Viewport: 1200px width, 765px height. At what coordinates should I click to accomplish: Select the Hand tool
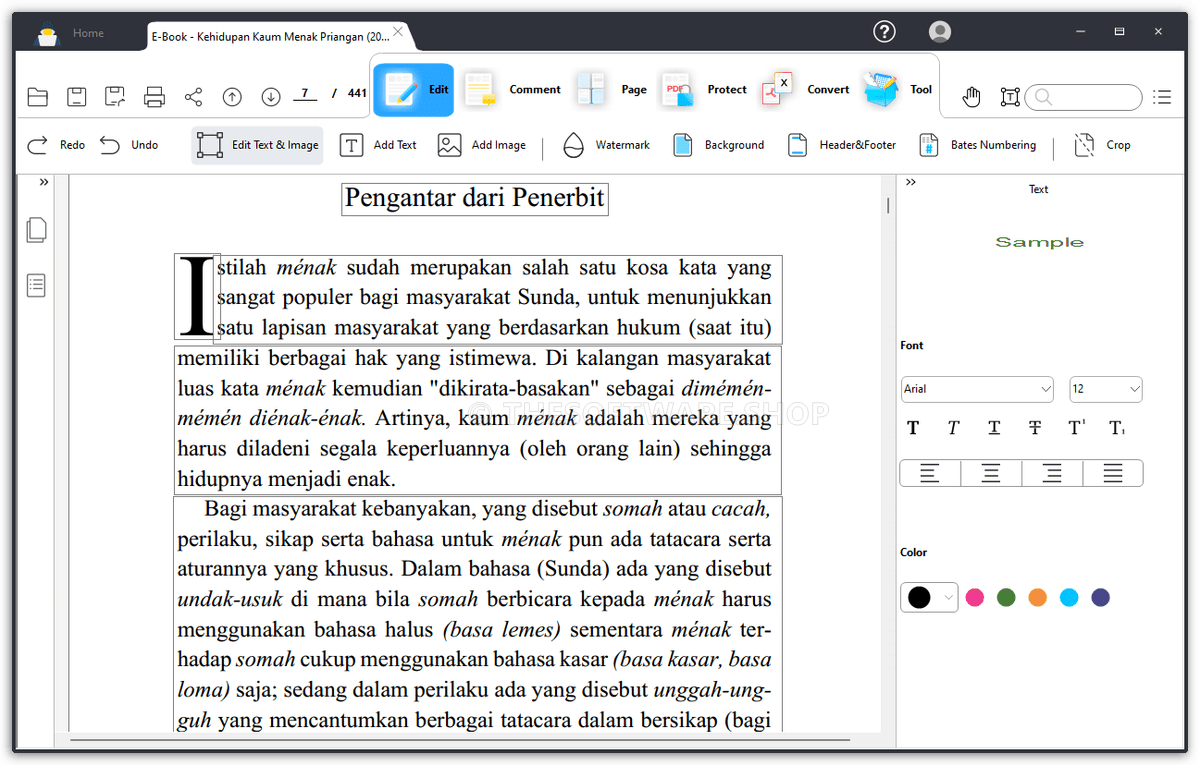click(x=971, y=97)
